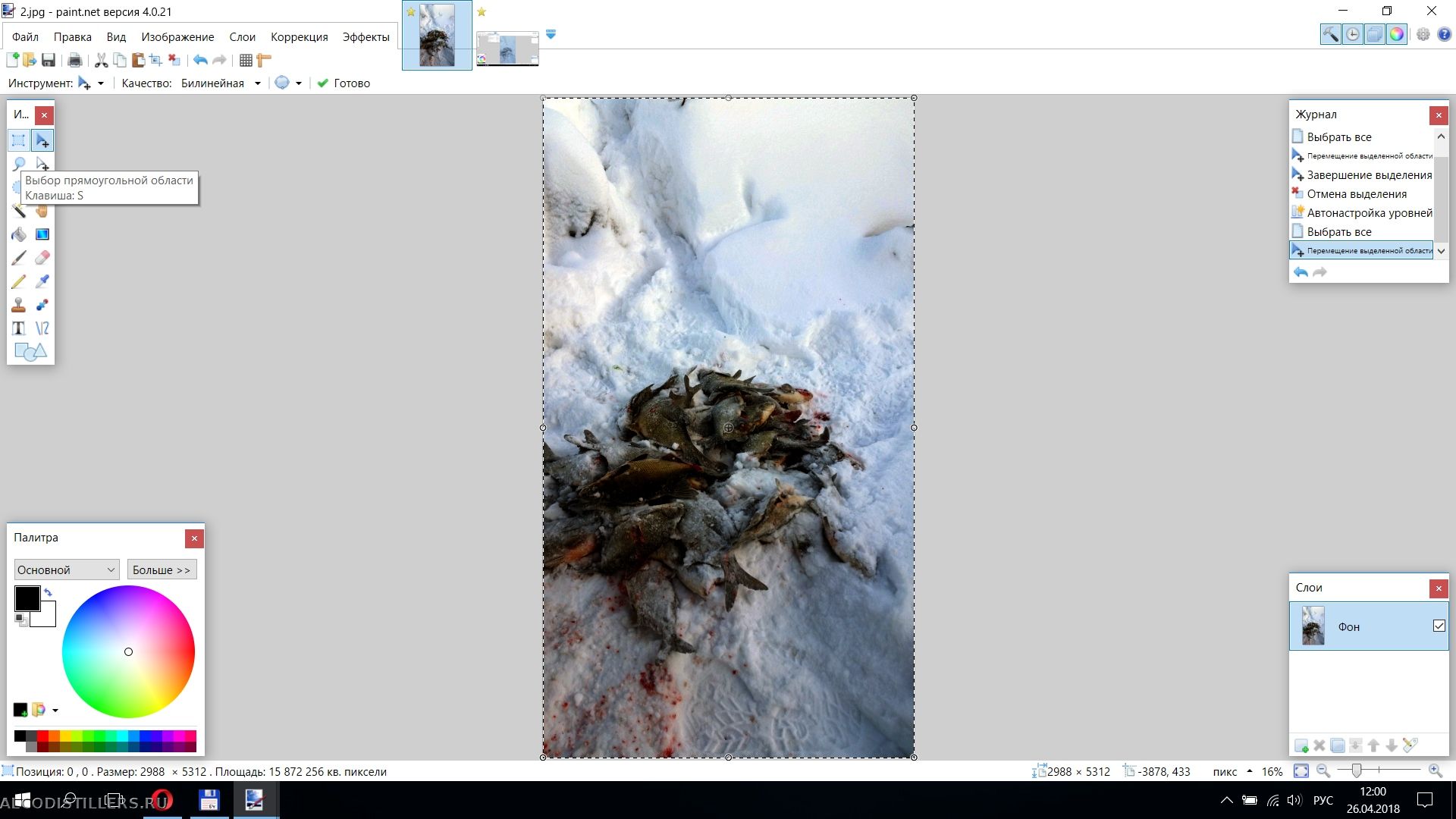The width and height of the screenshot is (1456, 819).
Task: Select the Text tool
Action: pos(19,328)
